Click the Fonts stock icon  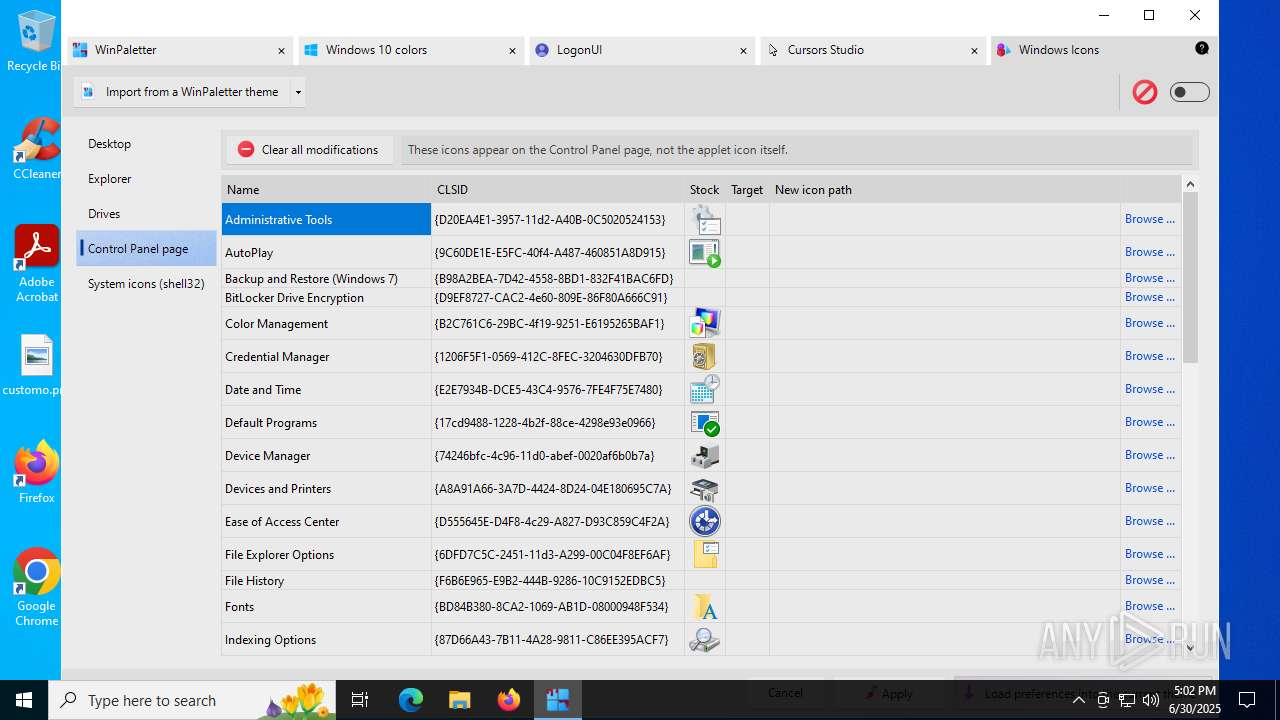[705, 606]
